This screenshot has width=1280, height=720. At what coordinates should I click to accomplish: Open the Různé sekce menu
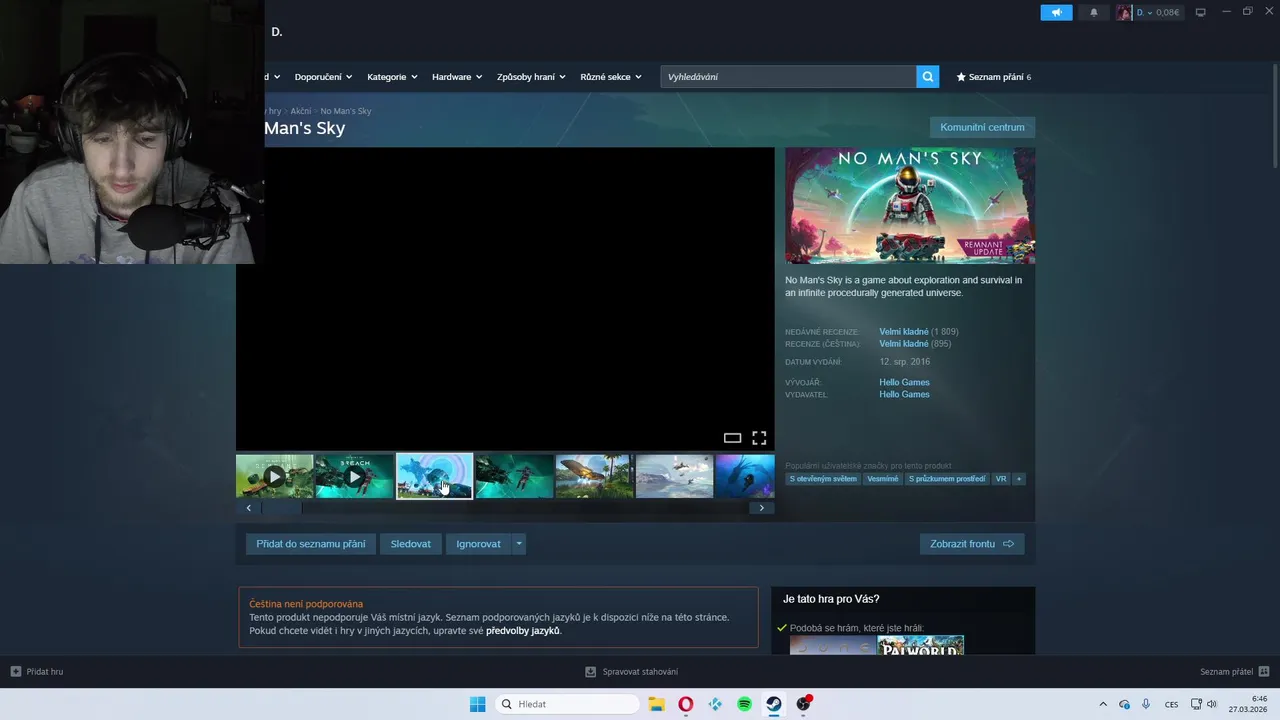[x=611, y=77]
